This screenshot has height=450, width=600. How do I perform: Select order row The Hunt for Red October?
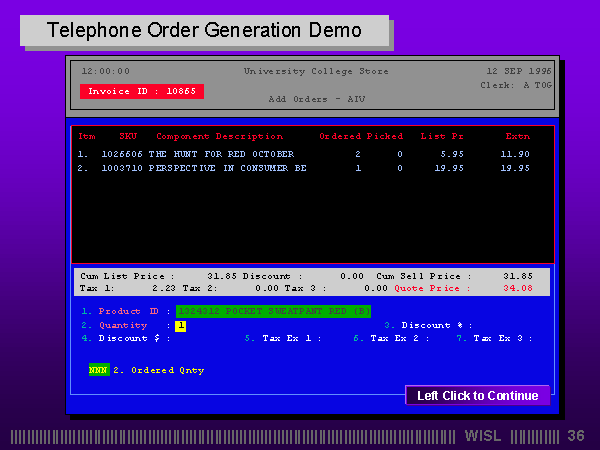click(220, 154)
